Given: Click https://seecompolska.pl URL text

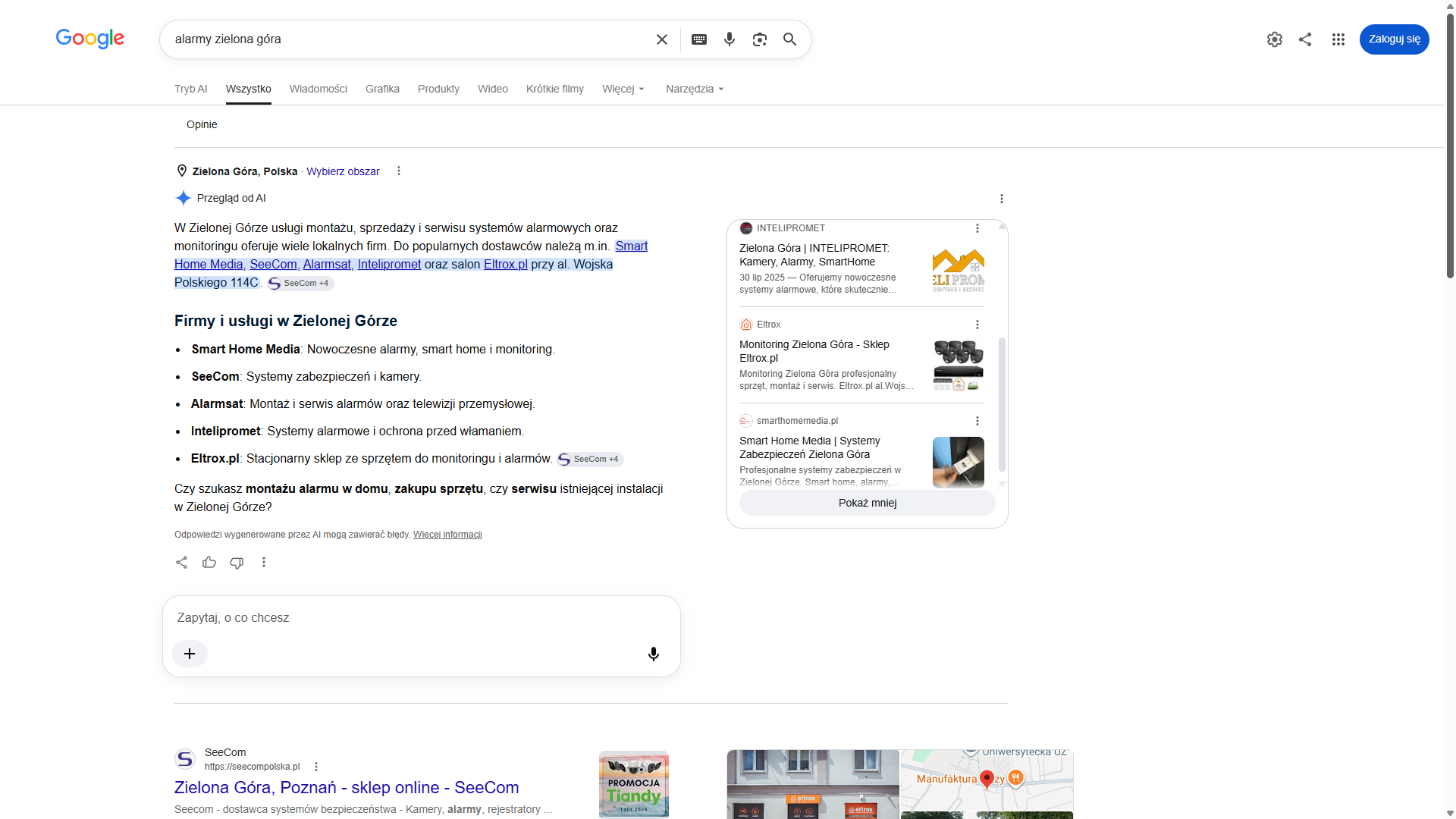Looking at the screenshot, I should [x=253, y=767].
